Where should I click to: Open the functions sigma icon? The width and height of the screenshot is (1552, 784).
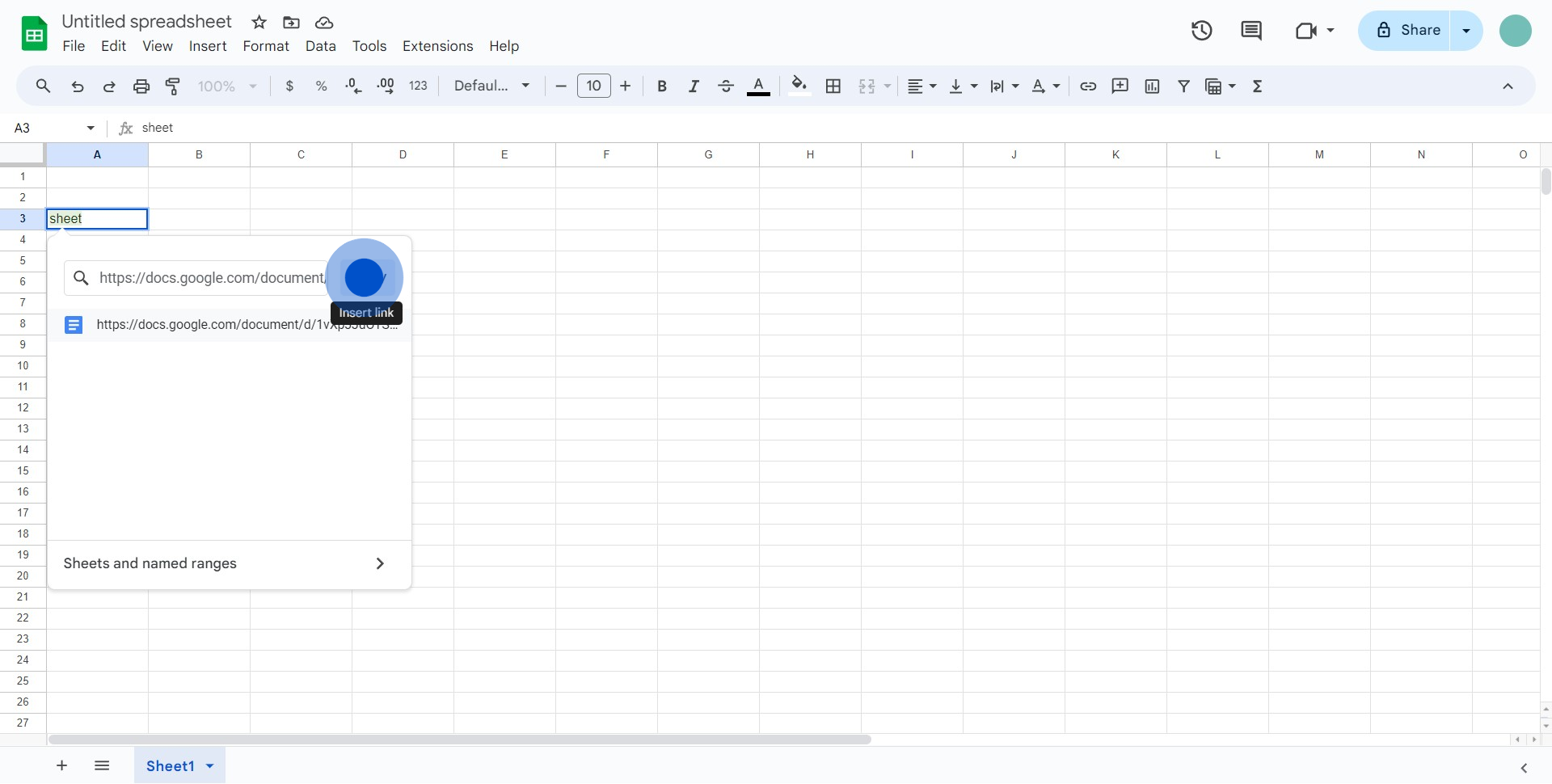pyautogui.click(x=1257, y=86)
